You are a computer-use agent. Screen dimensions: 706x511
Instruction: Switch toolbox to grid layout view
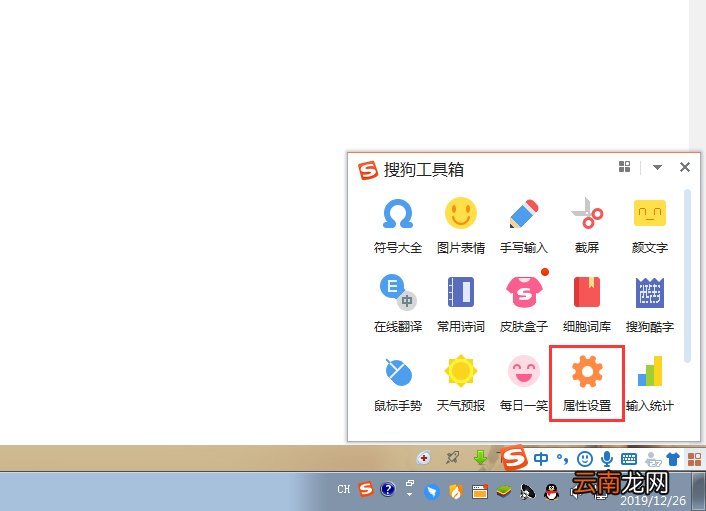625,167
